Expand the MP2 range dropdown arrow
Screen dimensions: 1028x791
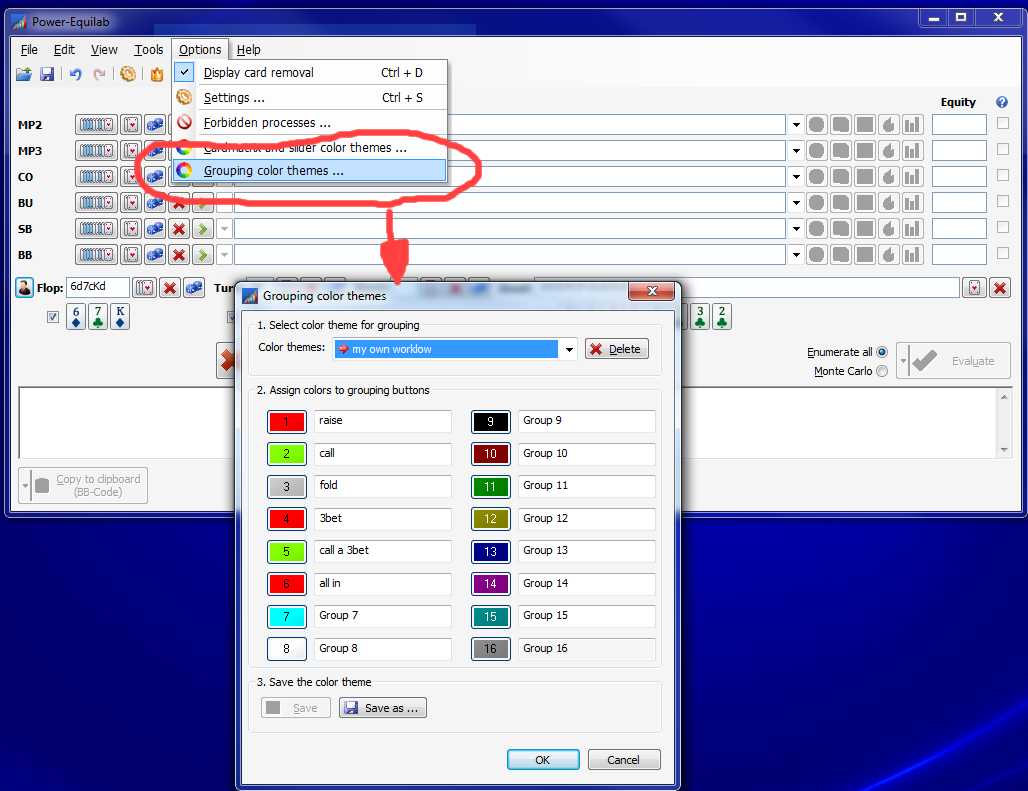coord(796,125)
